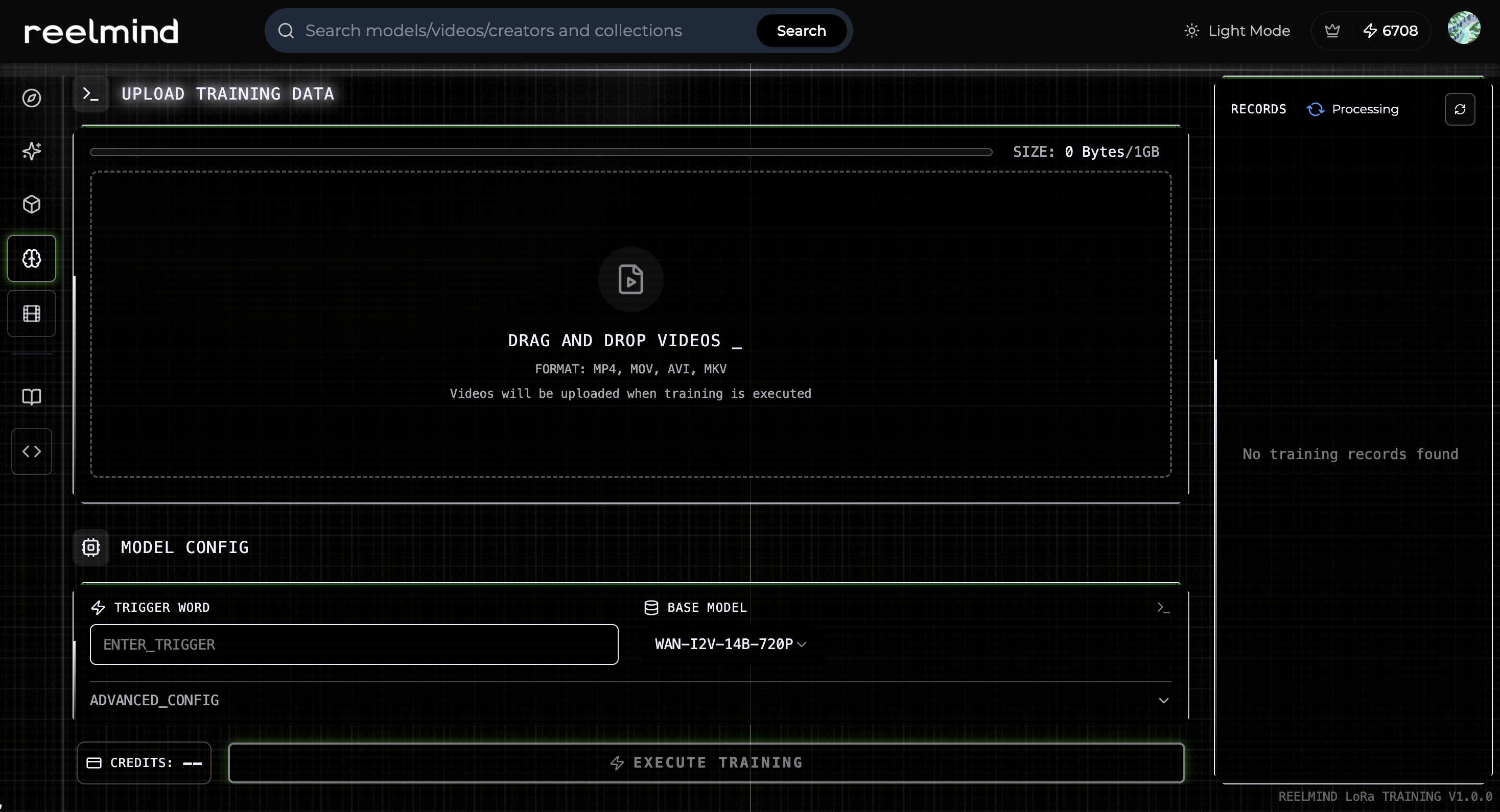Screen dimensions: 1500x812
Task: Click the user avatar in header
Action: tap(1463, 28)
